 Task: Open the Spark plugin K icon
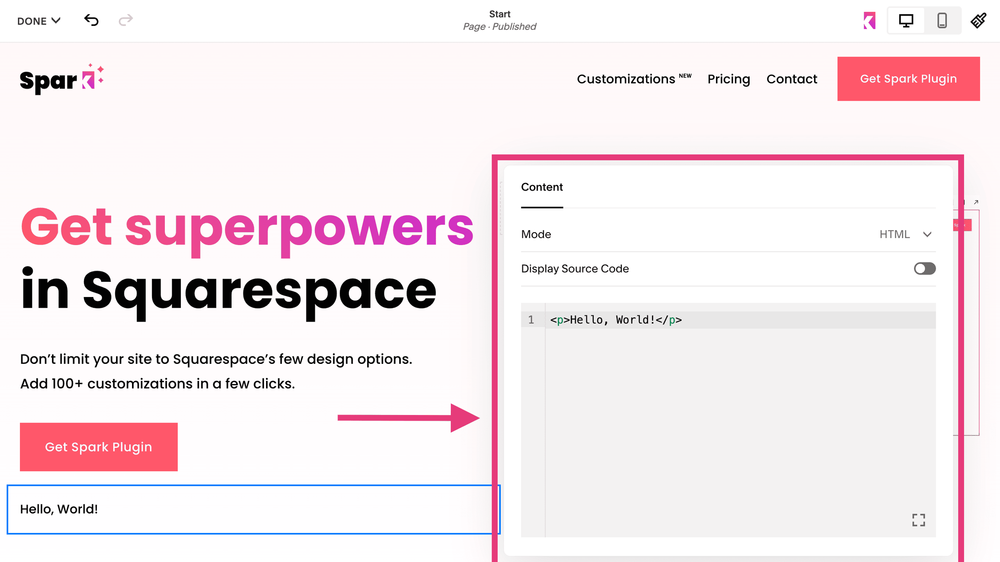869,21
